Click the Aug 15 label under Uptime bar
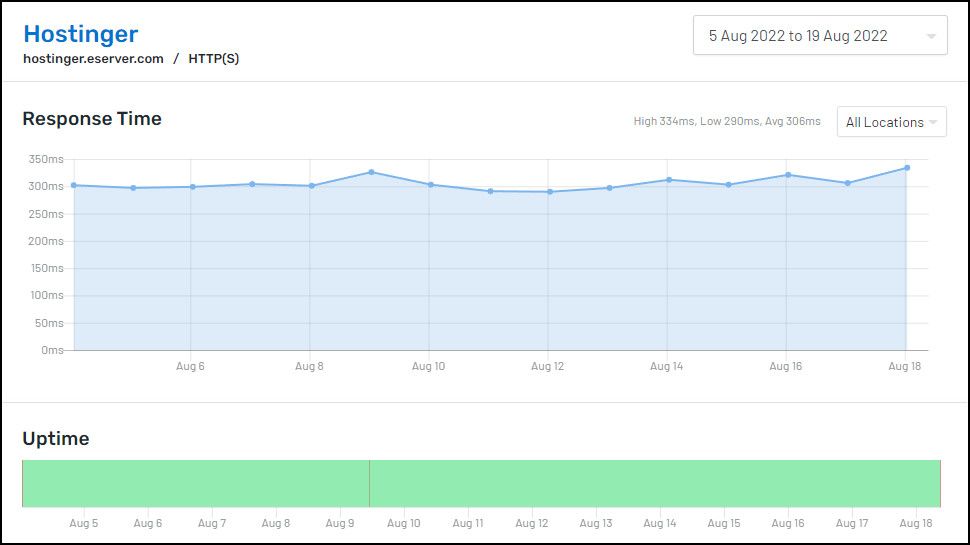 [x=724, y=523]
